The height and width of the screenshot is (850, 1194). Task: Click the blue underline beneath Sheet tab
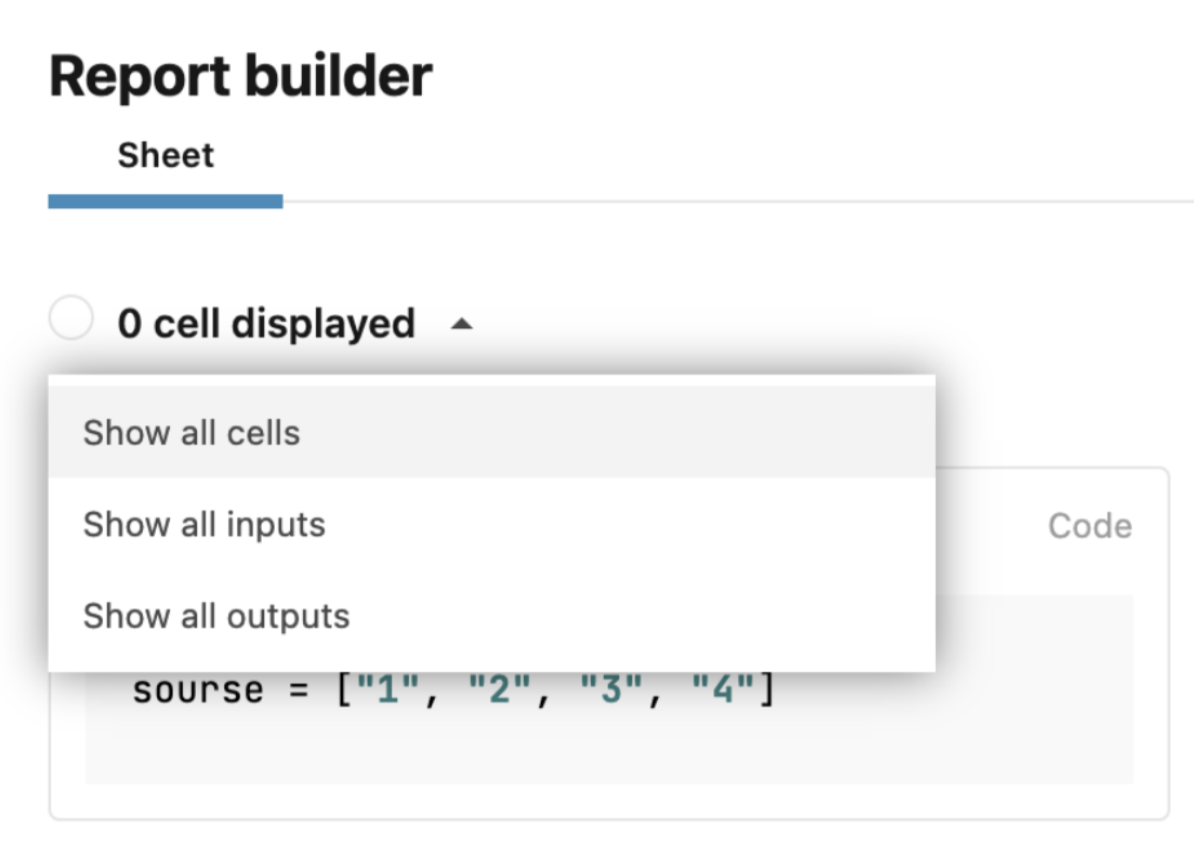click(165, 201)
